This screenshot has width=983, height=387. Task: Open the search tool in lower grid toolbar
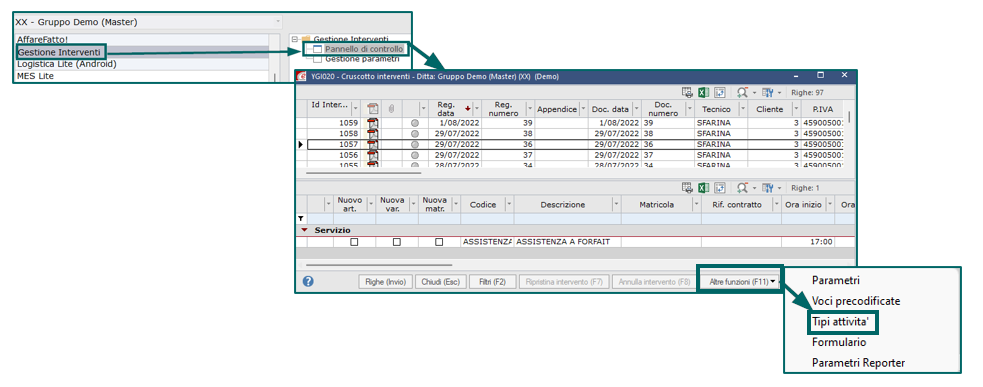click(x=742, y=188)
